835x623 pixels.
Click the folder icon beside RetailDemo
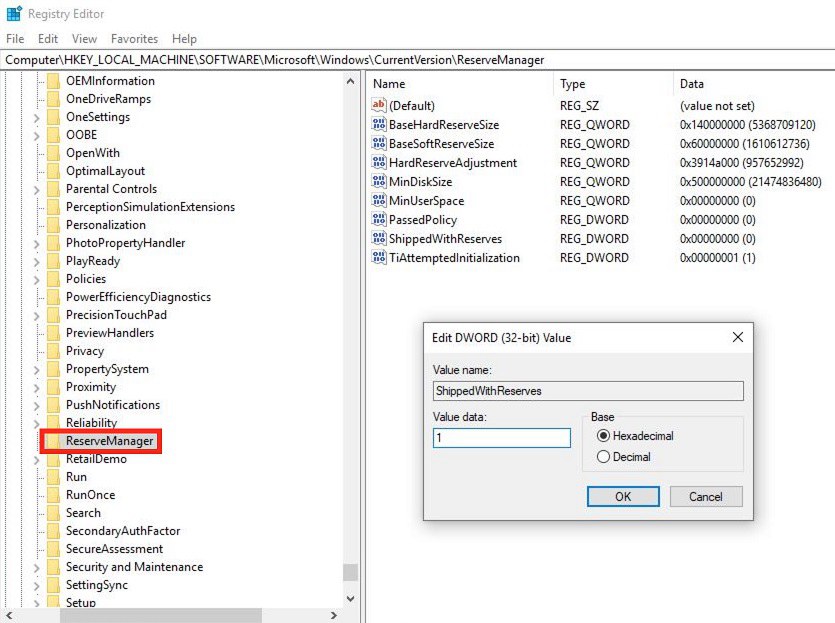52,458
